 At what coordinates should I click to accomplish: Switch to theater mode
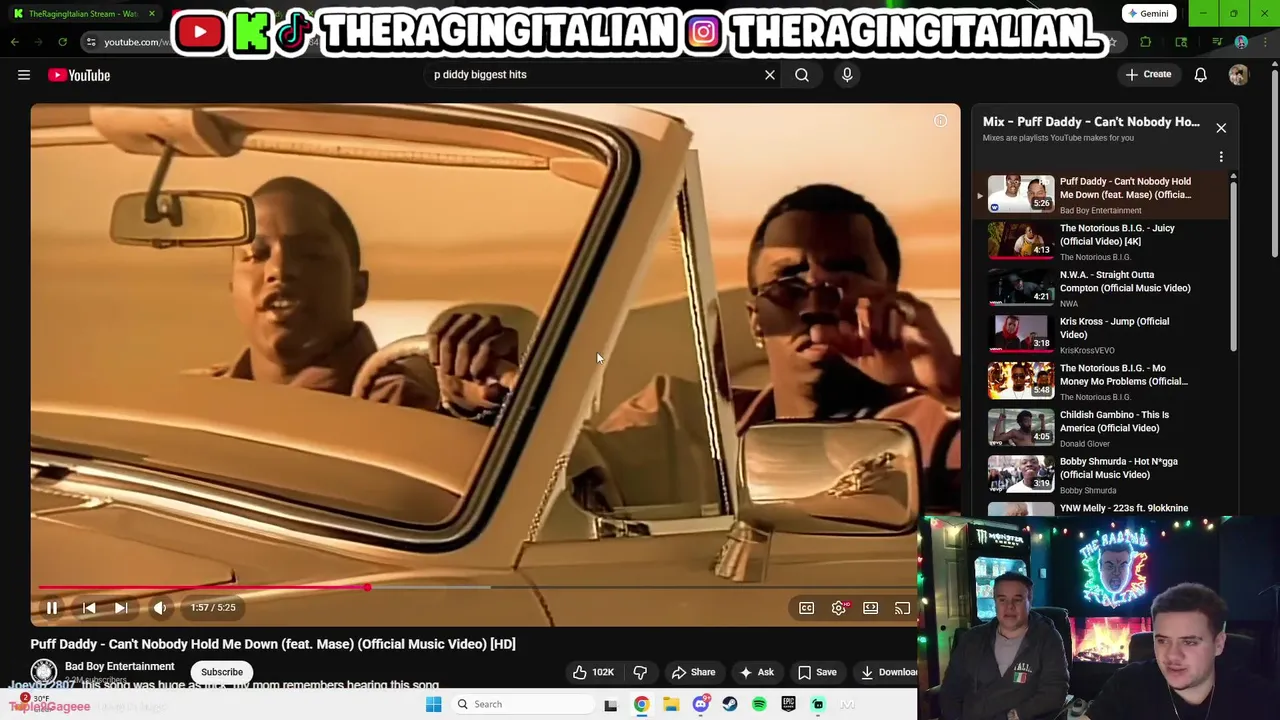coord(871,608)
